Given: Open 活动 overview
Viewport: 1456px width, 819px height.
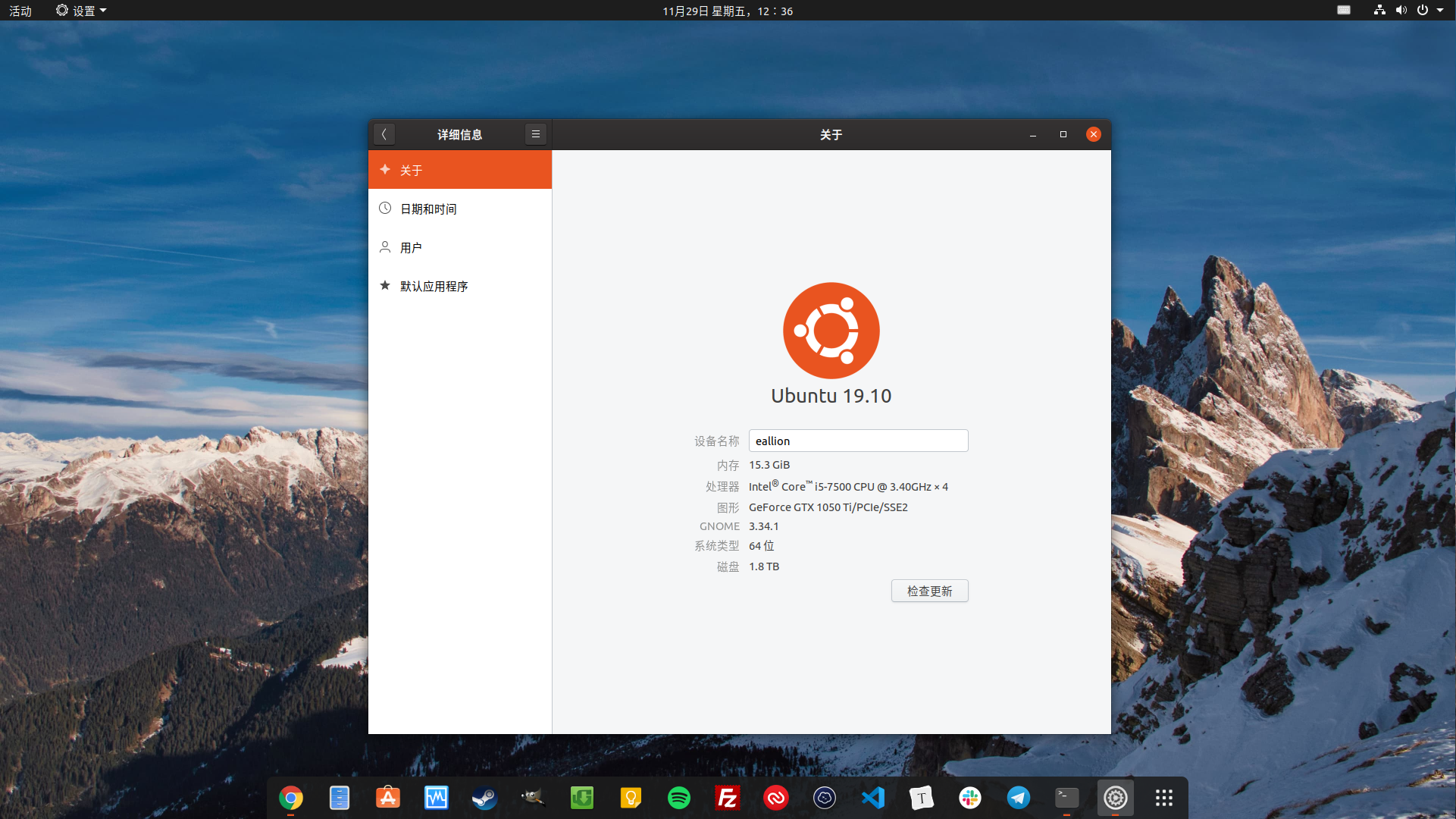Looking at the screenshot, I should tap(20, 11).
